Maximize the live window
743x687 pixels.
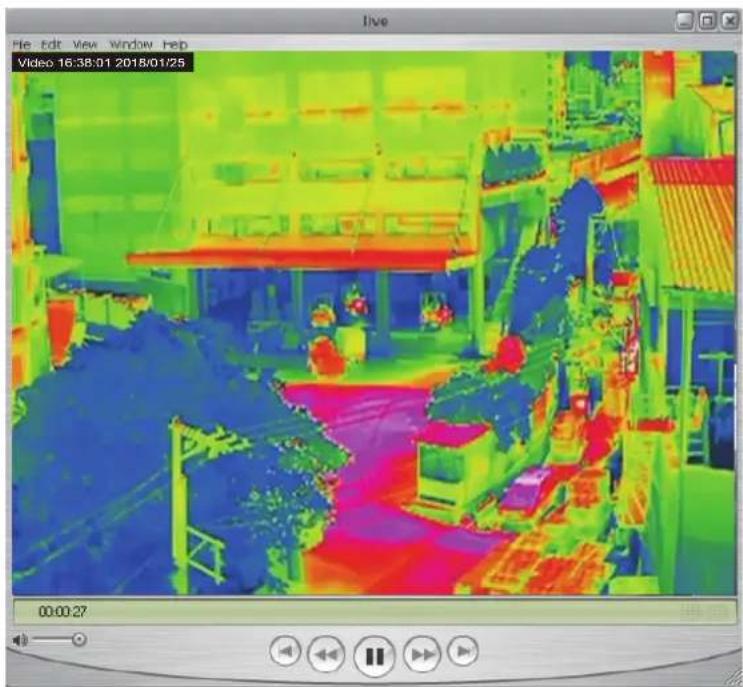(707, 21)
